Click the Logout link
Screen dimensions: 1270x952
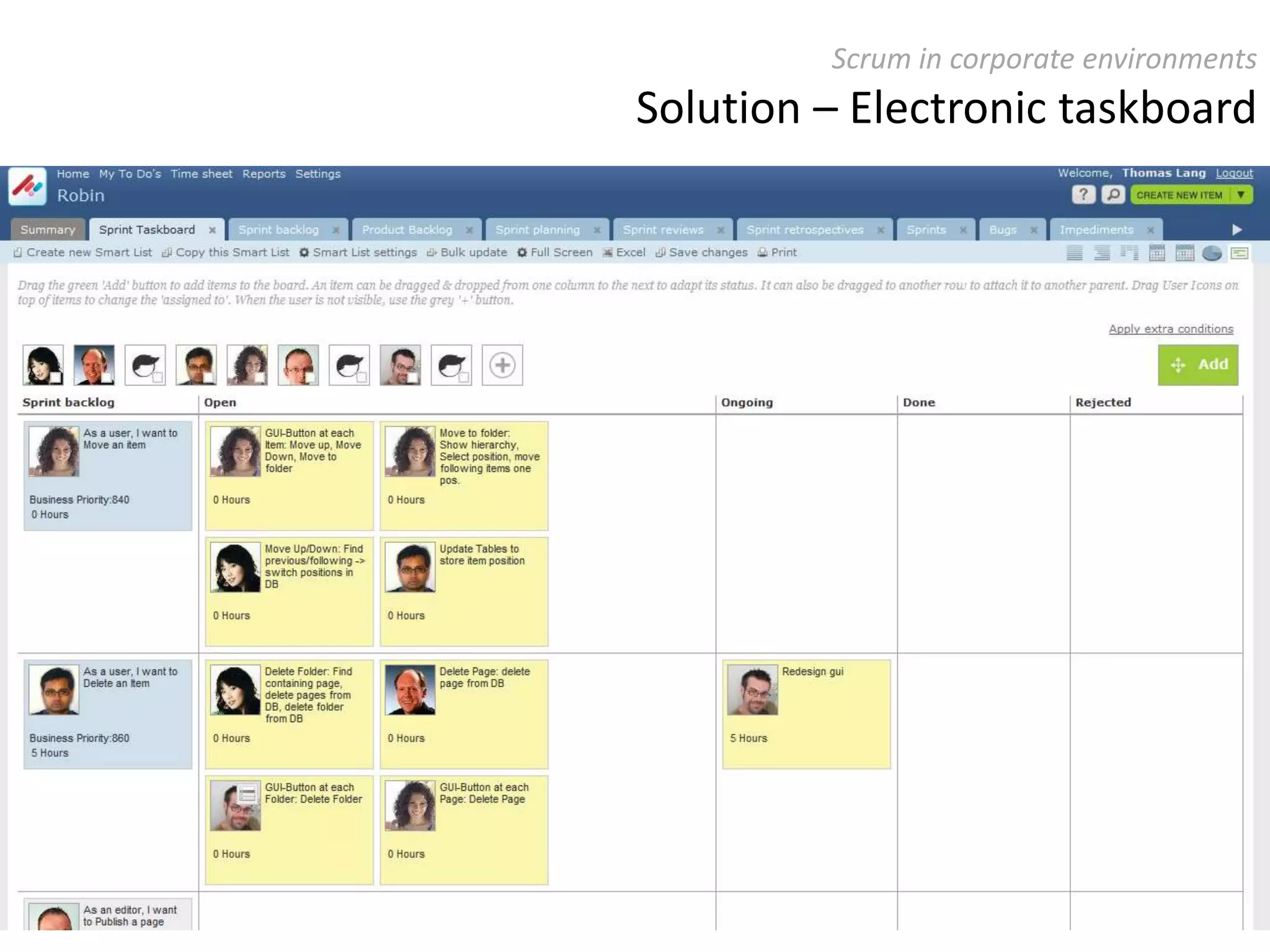coord(1234,174)
